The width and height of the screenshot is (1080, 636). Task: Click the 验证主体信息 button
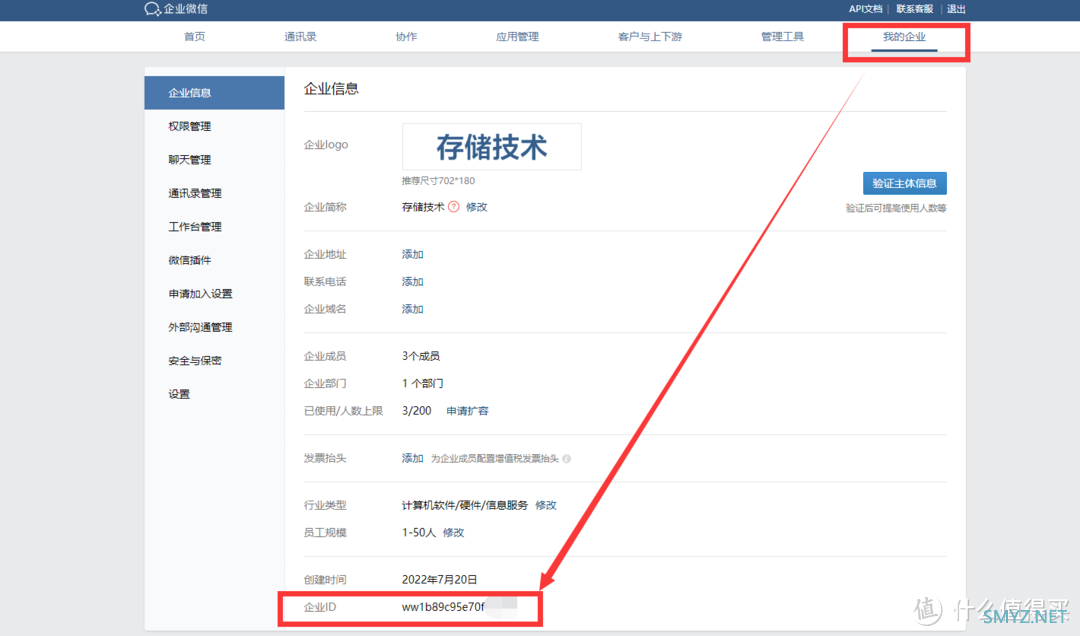pos(904,183)
